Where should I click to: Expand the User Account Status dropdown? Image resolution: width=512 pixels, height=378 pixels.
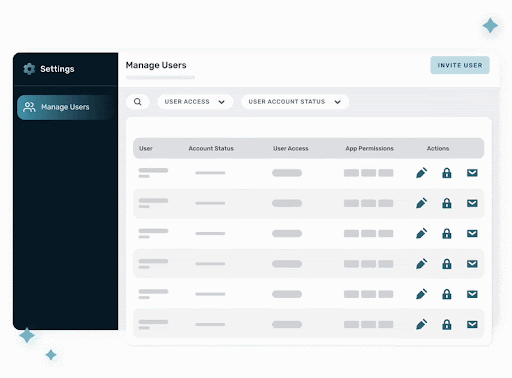click(295, 102)
